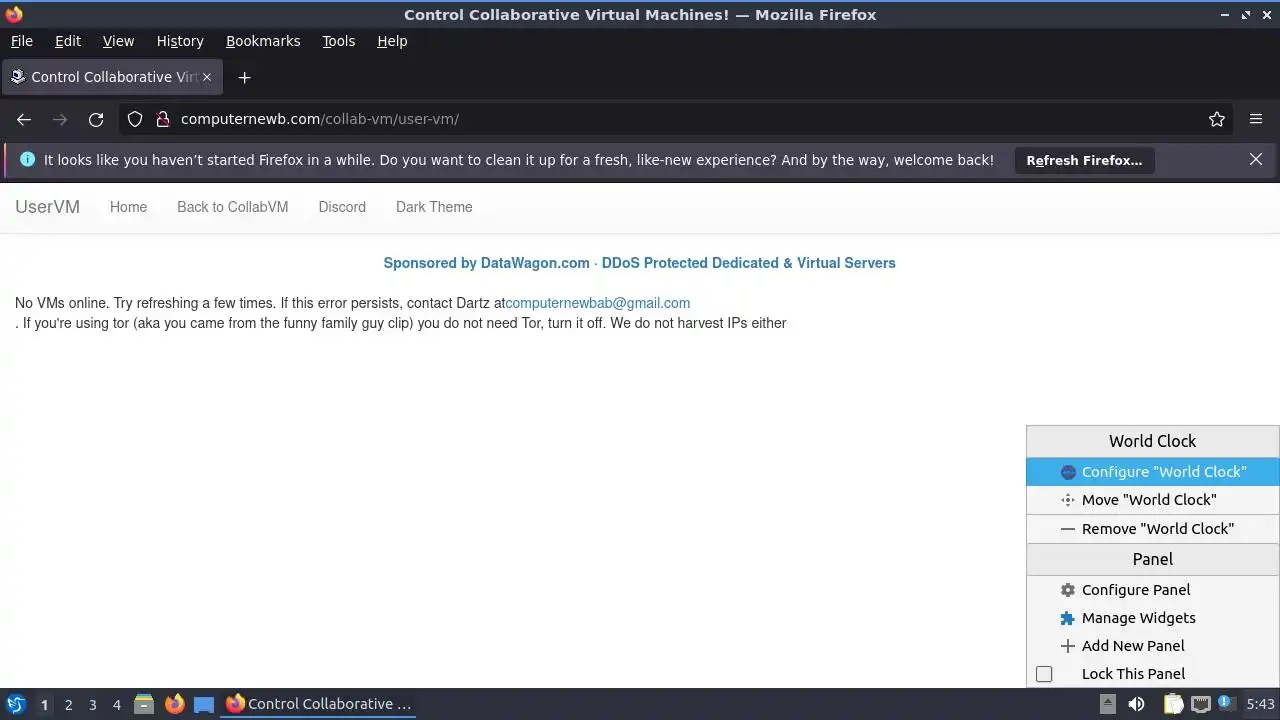Open Manage Widgets from panel menu

pyautogui.click(x=1153, y=618)
